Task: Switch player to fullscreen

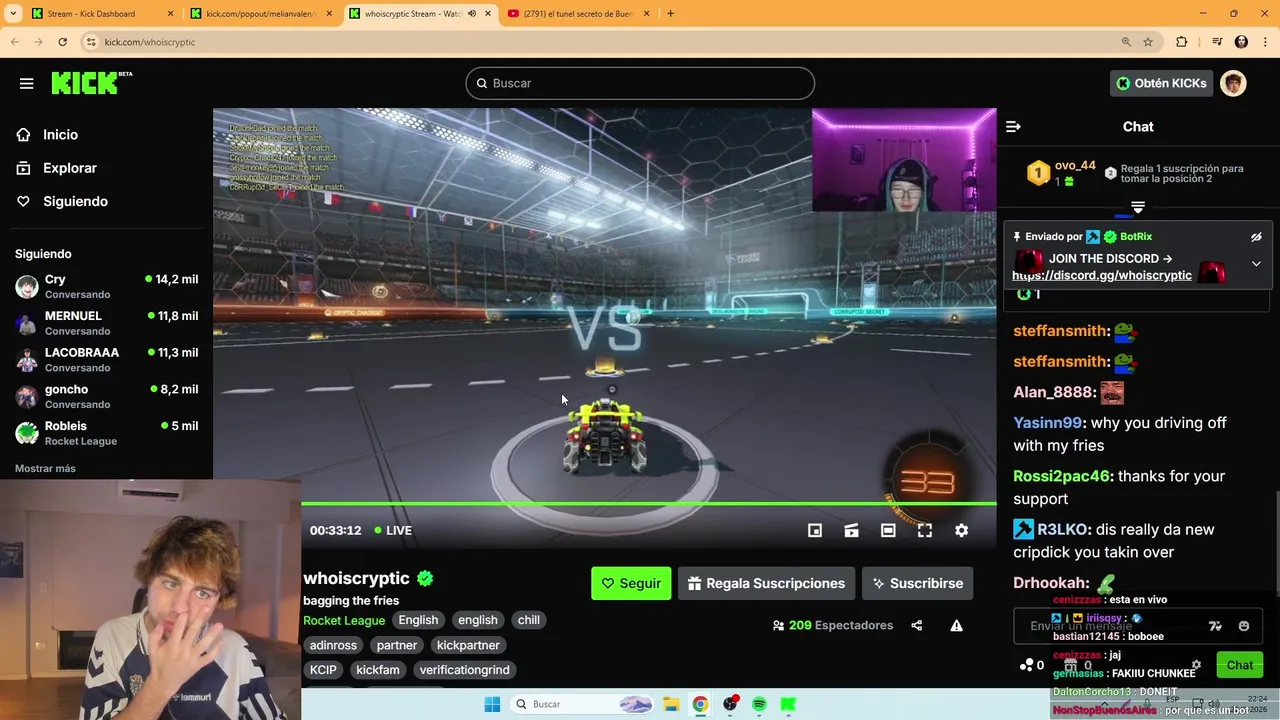Action: click(925, 531)
